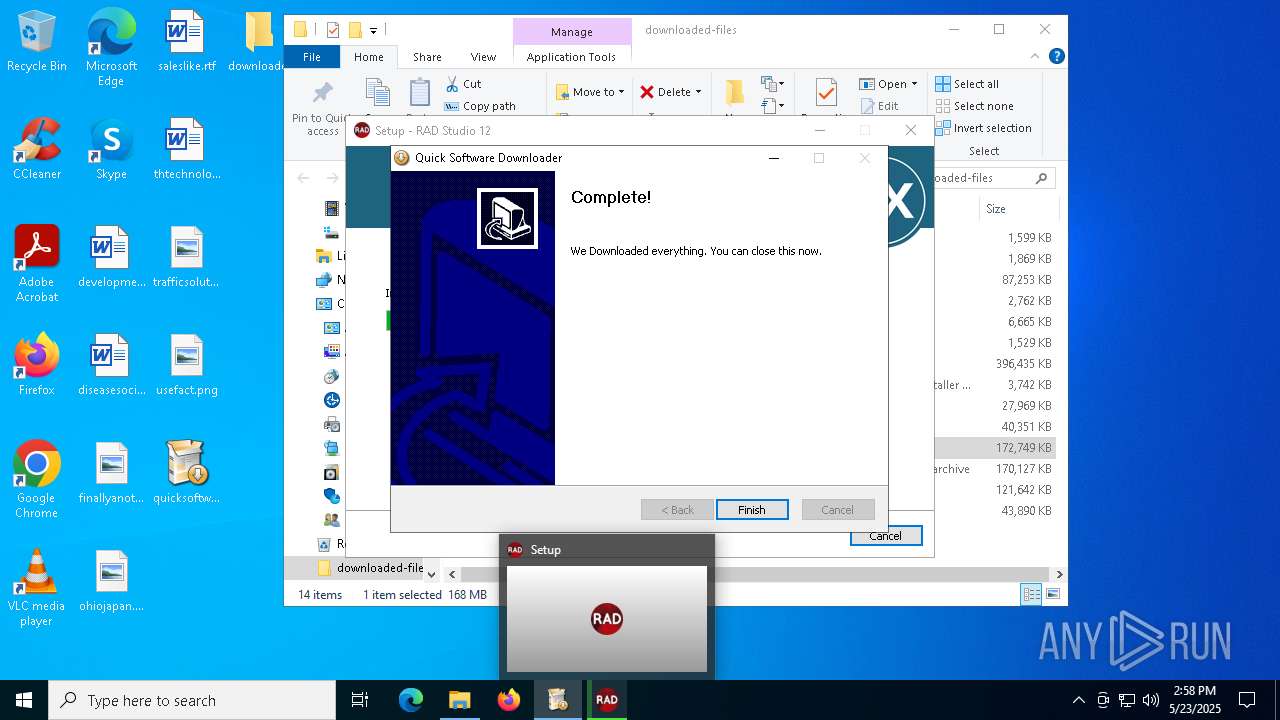The image size is (1280, 720).
Task: Select the Manage contextual tab
Action: pos(572,32)
